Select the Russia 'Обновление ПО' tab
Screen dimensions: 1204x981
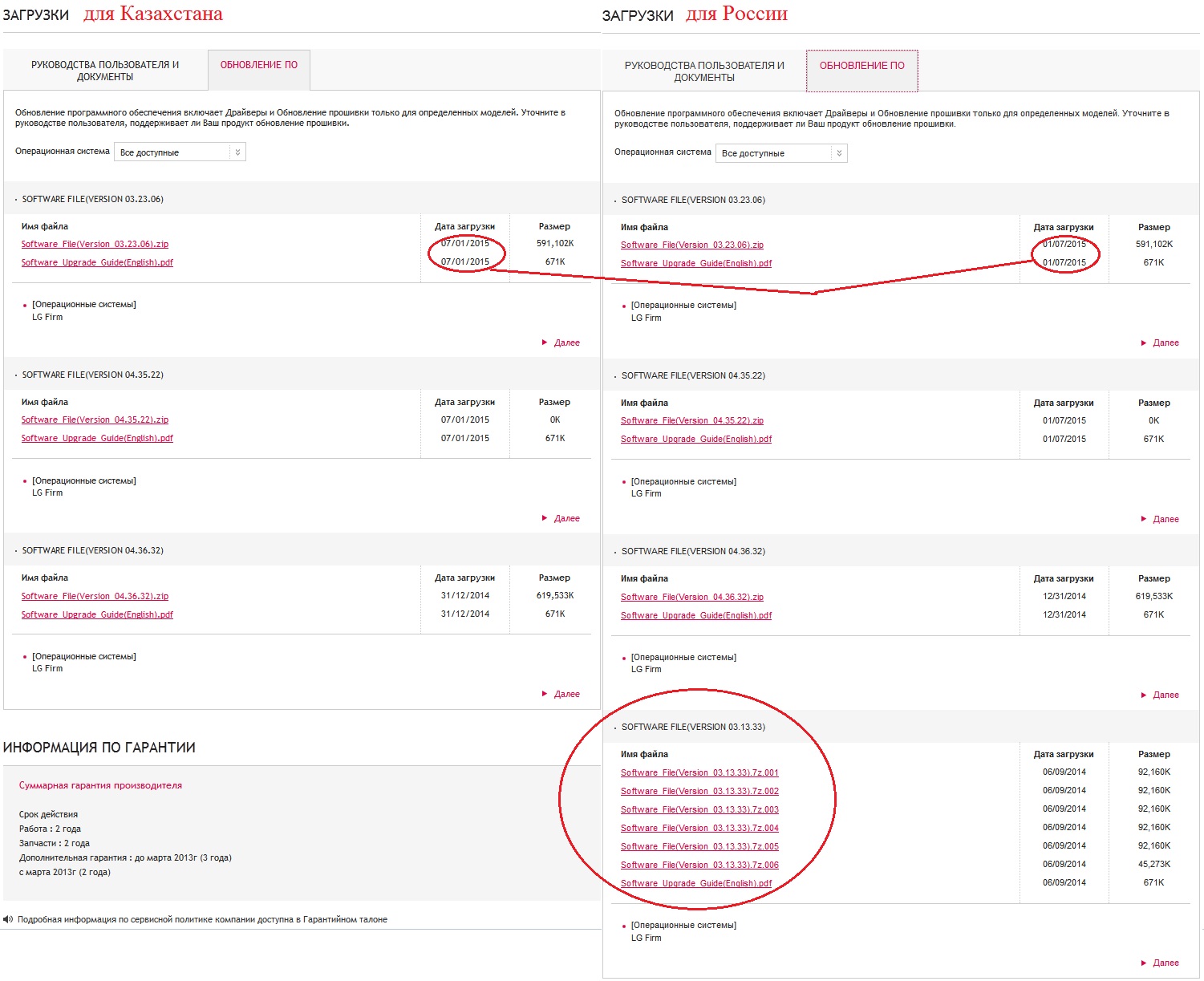[x=861, y=66]
